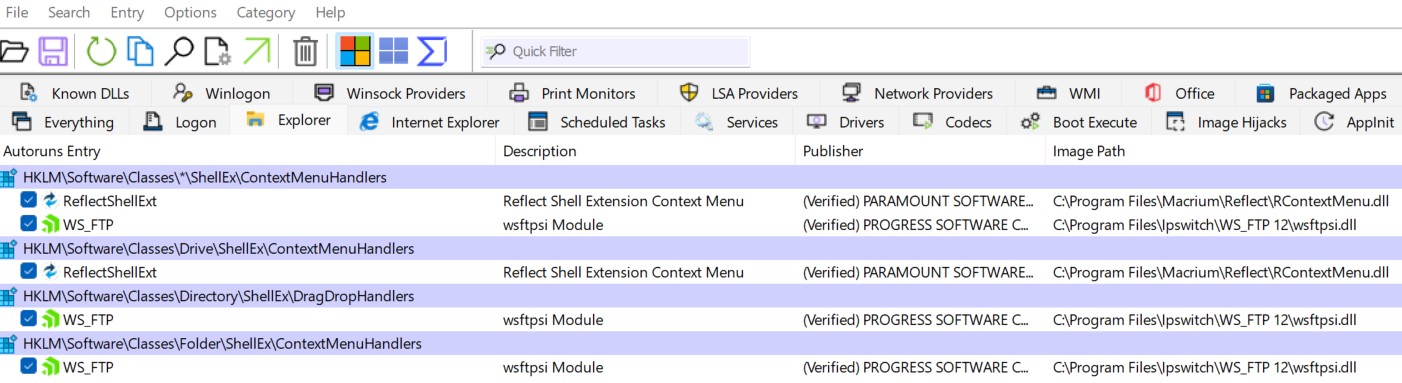Viewport: 1402px width, 383px height.
Task: Refresh the autoruns list
Action: click(101, 51)
